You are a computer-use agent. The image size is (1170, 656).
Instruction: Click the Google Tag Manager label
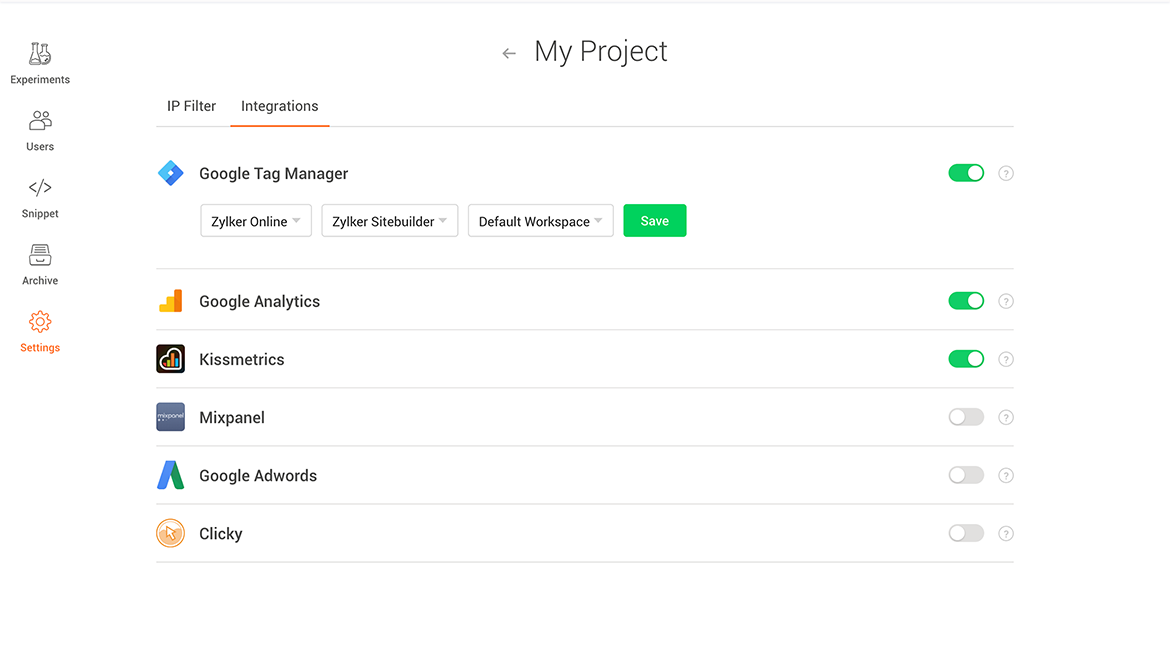click(x=274, y=173)
